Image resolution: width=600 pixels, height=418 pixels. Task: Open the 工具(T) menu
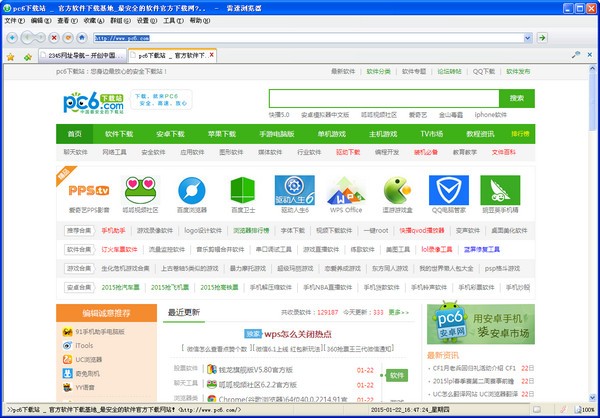click(x=173, y=21)
